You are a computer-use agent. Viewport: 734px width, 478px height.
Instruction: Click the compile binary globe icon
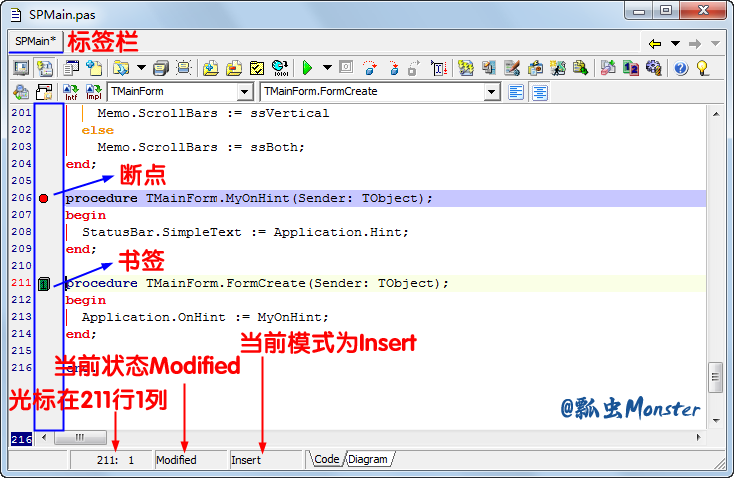pyautogui.click(x=280, y=68)
